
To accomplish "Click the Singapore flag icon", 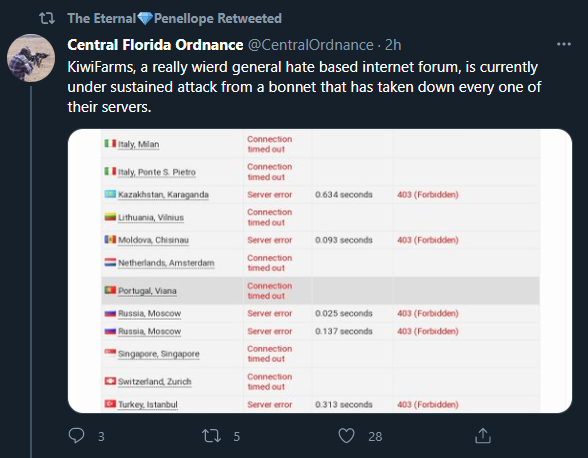I will 110,352.
